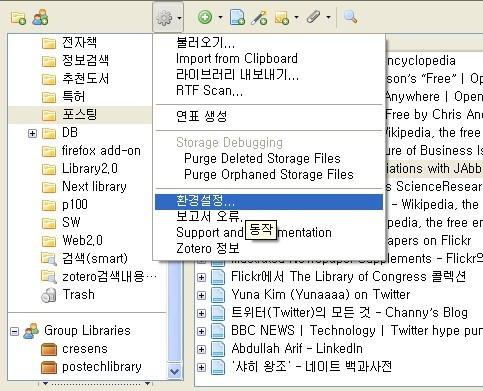The height and width of the screenshot is (391, 483).
Task: Choose Purge Deleted Storage Files
Action: pos(269,158)
